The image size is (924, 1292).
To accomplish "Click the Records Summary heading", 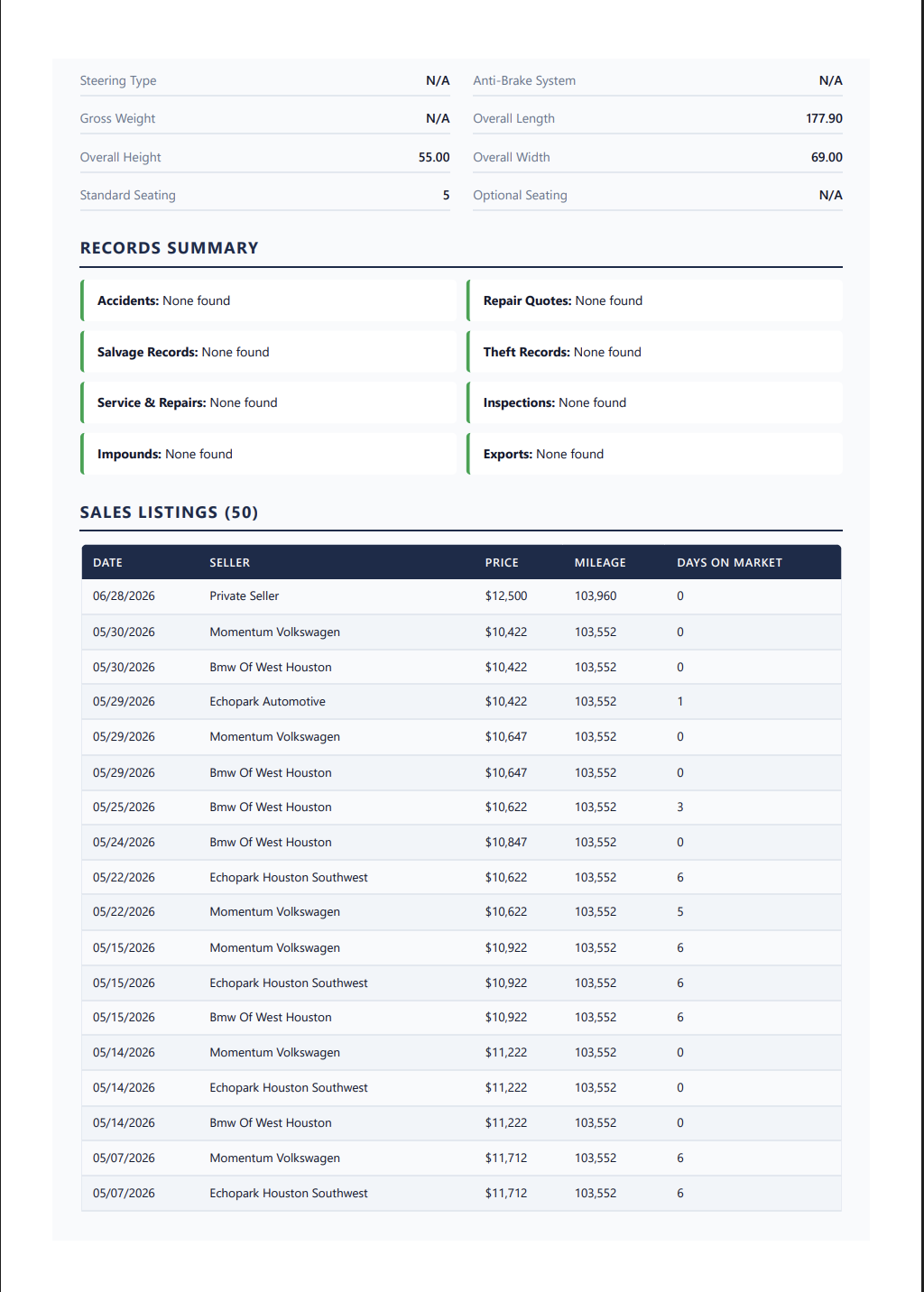I will click(x=169, y=248).
